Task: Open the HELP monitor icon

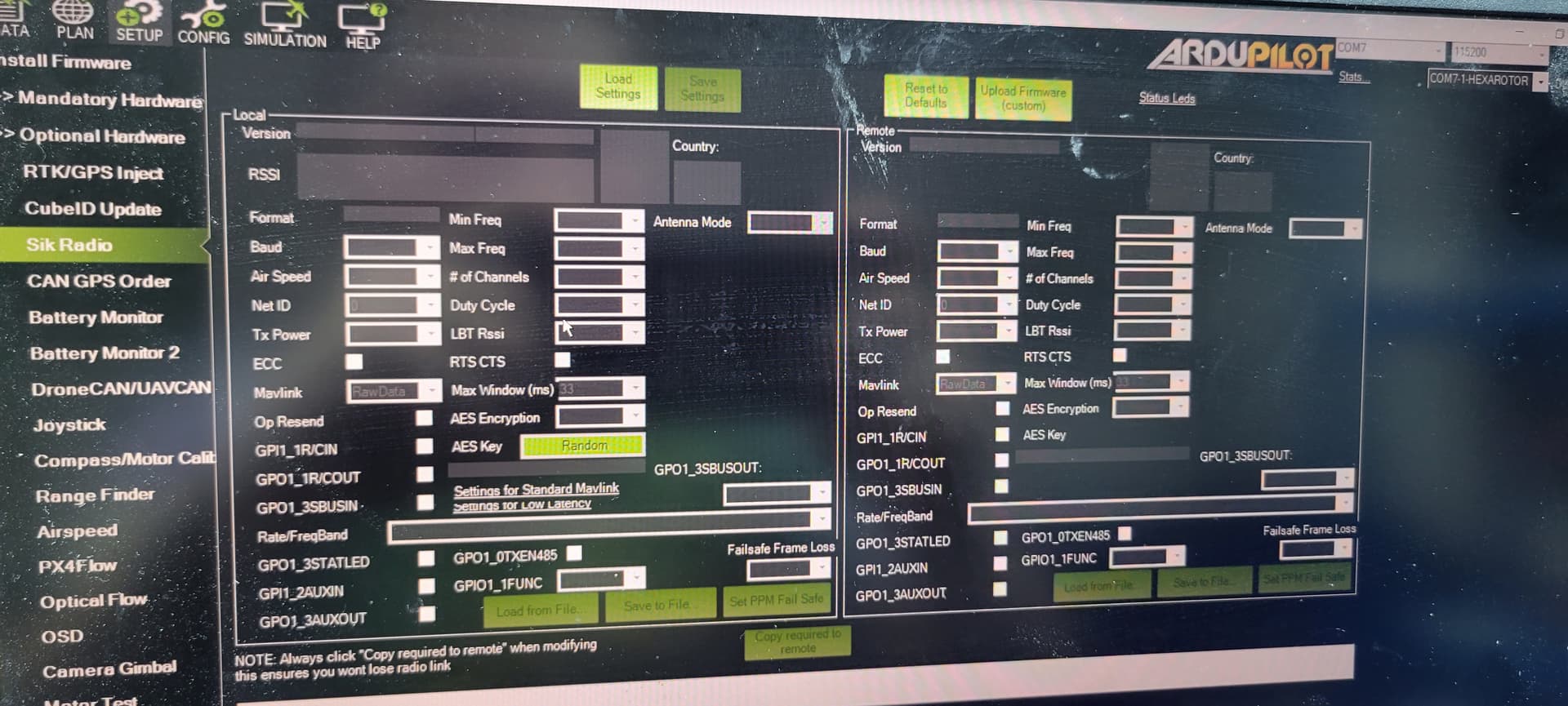Action: pos(363,27)
